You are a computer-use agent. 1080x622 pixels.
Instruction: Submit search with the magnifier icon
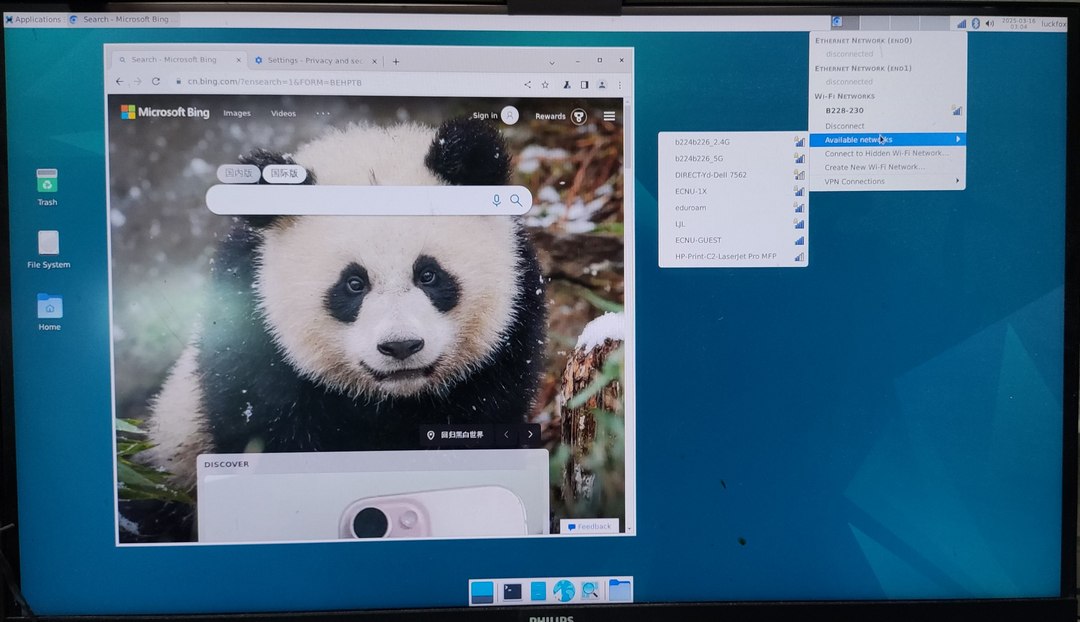tap(516, 200)
